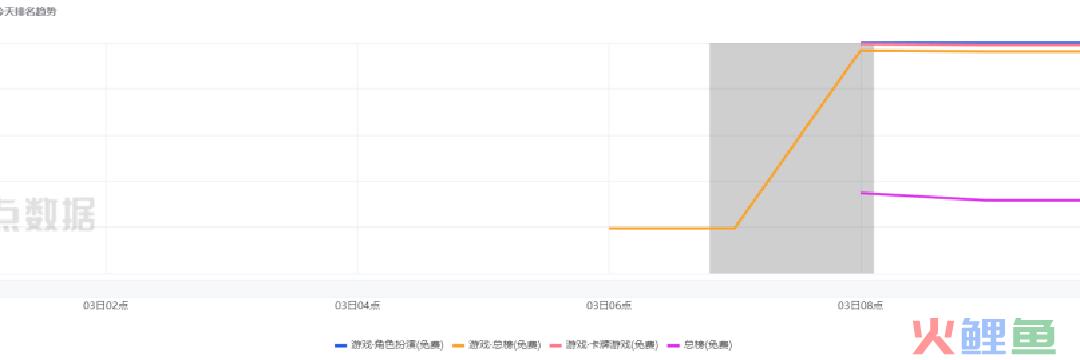Toggle the 游戏-角色扮演(免费) legend label
This screenshot has width=1080, height=360.
397,345
